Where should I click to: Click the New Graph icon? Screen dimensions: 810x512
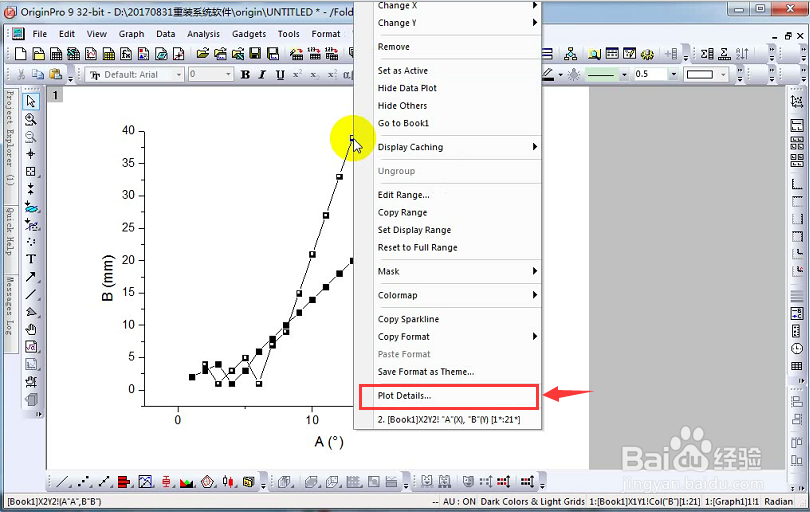click(91, 53)
